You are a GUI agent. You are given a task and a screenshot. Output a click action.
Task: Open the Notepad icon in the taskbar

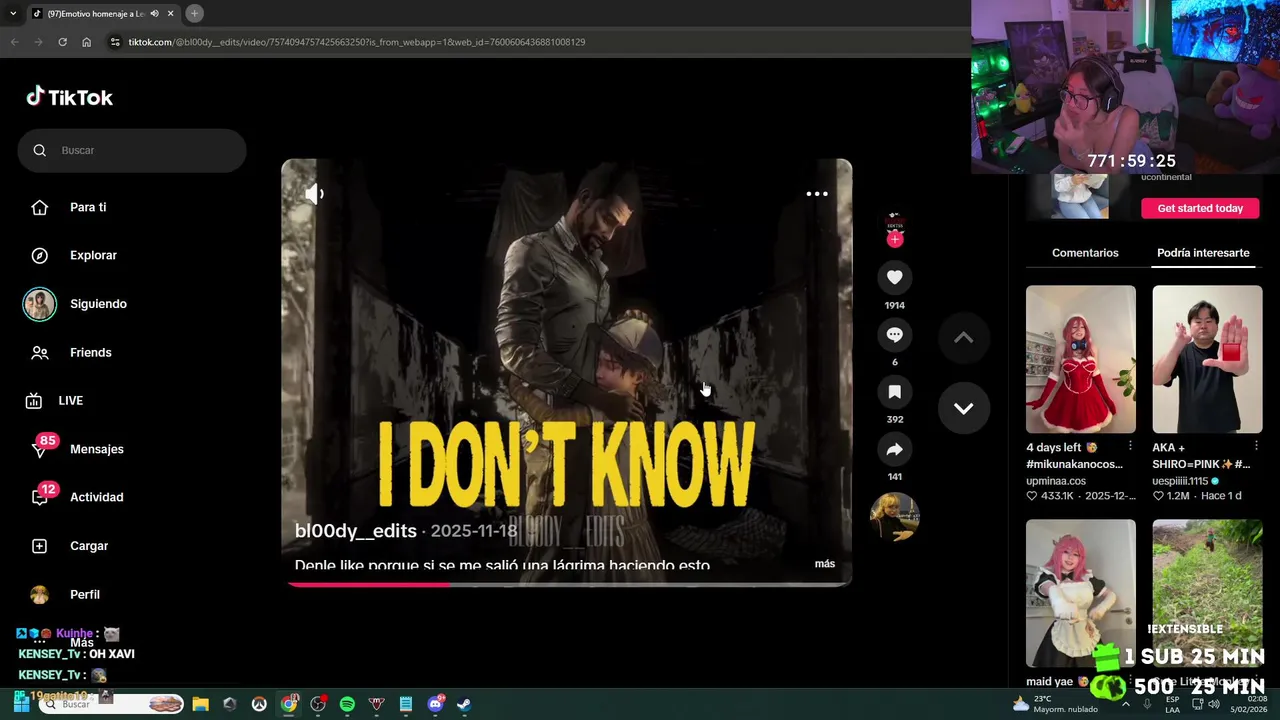click(406, 704)
